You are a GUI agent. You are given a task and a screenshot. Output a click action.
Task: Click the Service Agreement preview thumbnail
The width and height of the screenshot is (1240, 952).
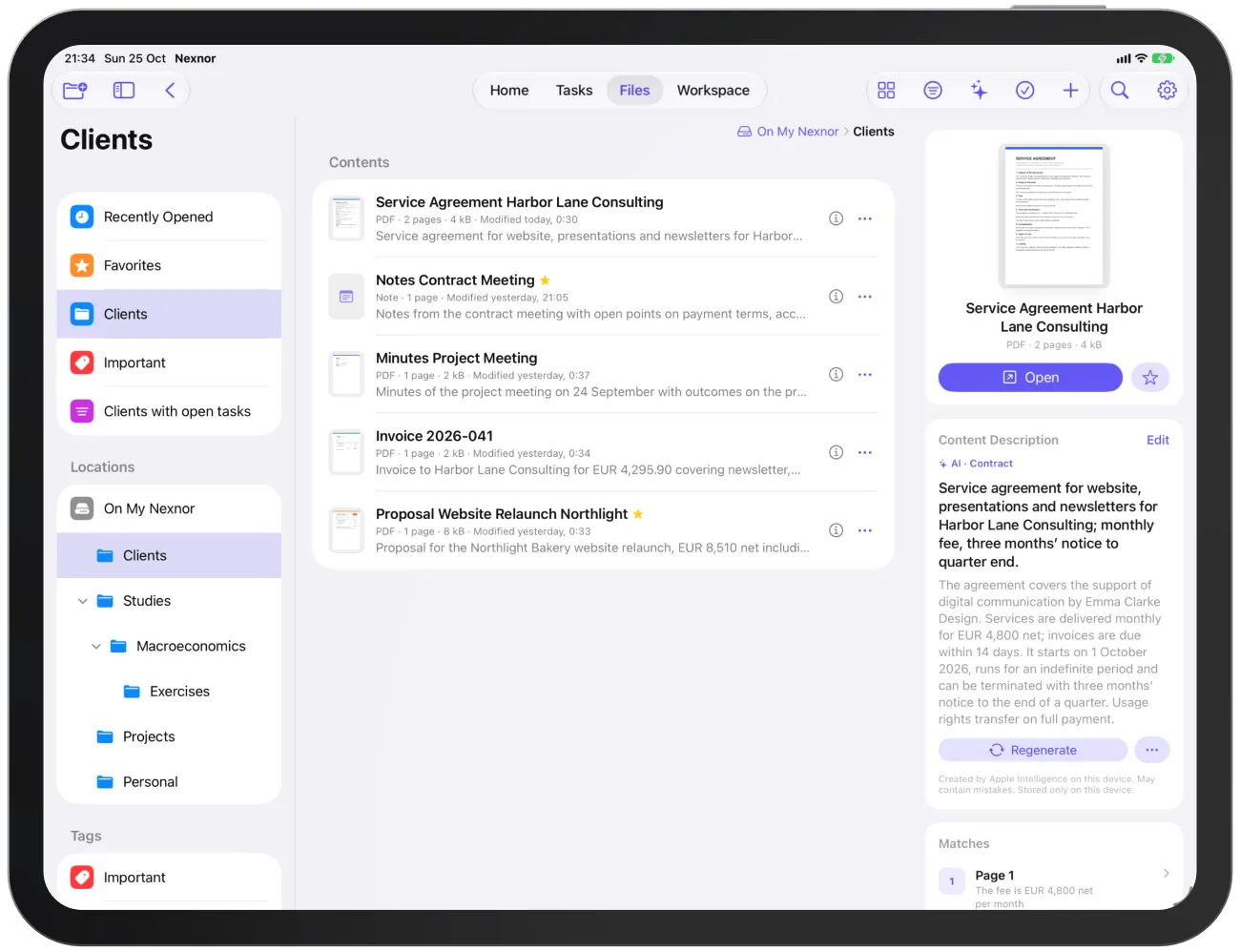(1054, 216)
